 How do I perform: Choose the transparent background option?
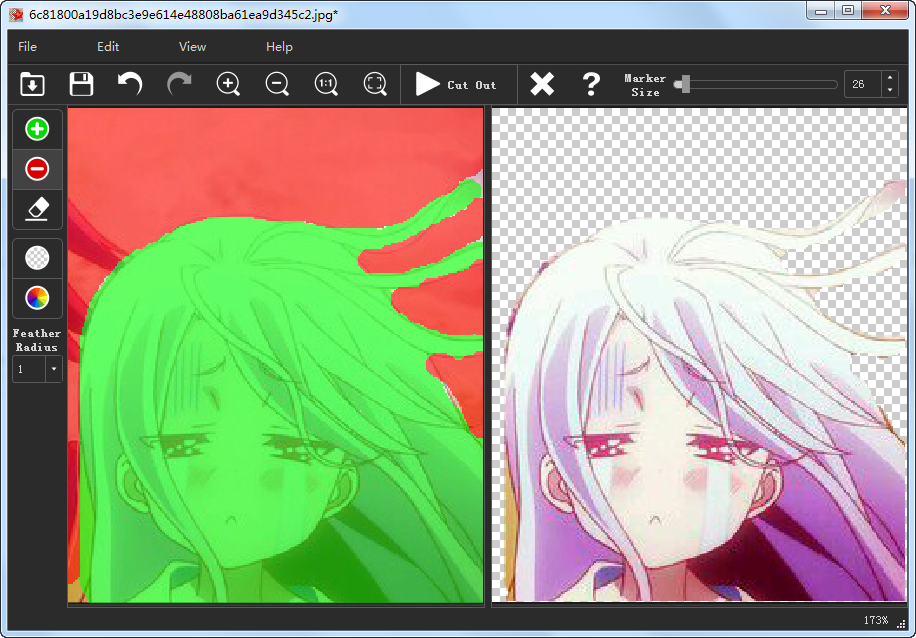(x=37, y=258)
